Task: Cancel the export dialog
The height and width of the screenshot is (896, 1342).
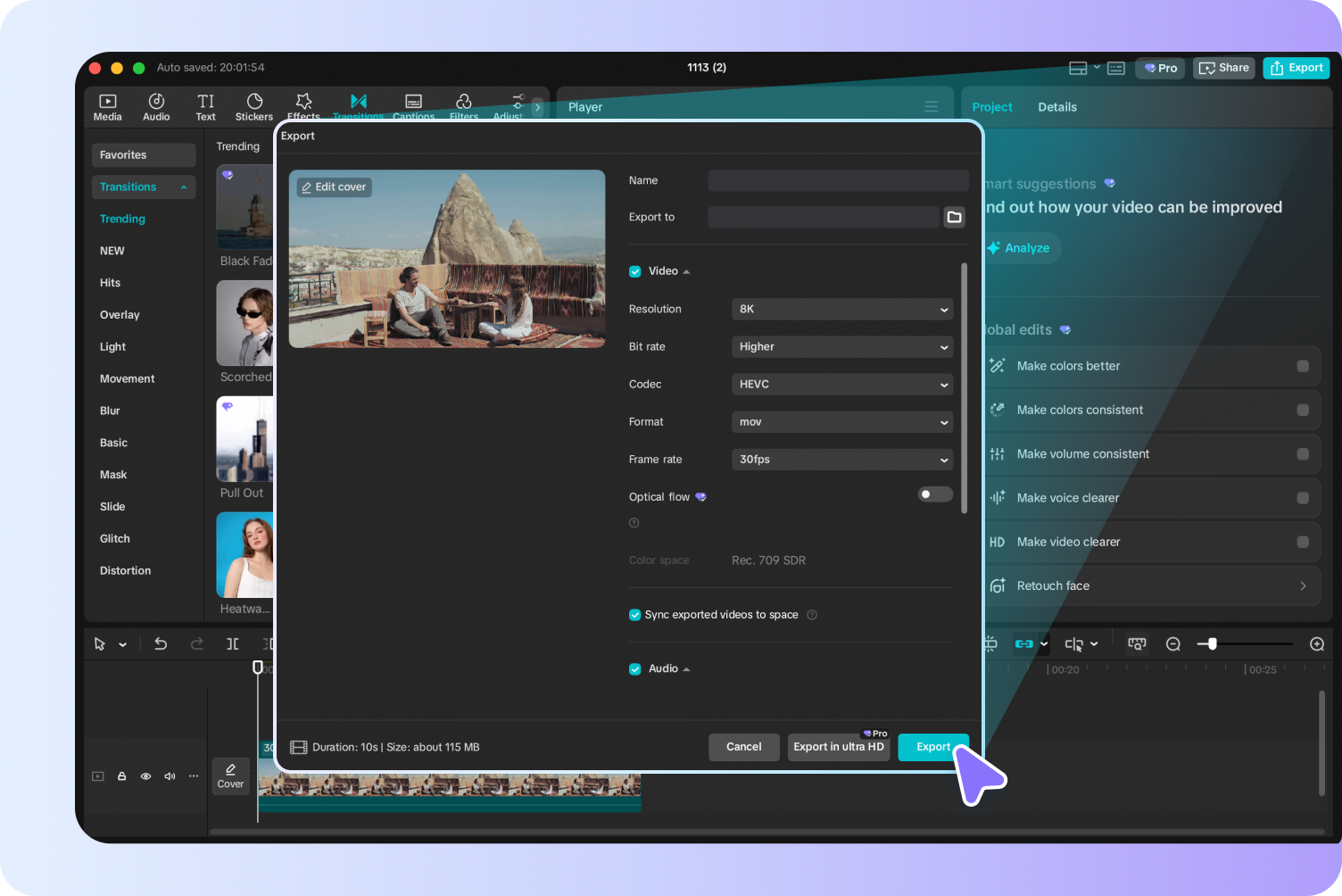Action: [x=743, y=747]
